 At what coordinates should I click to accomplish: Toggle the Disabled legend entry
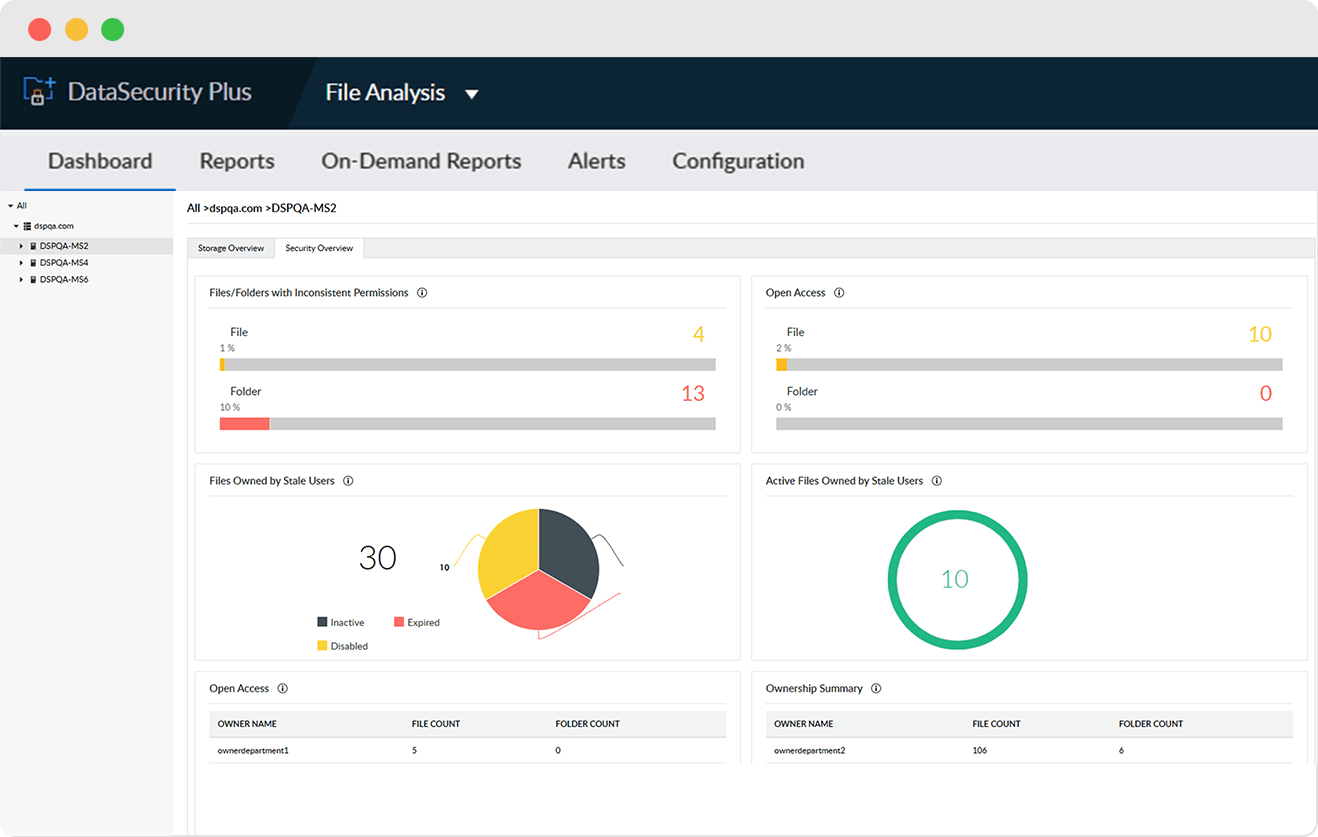[341, 646]
